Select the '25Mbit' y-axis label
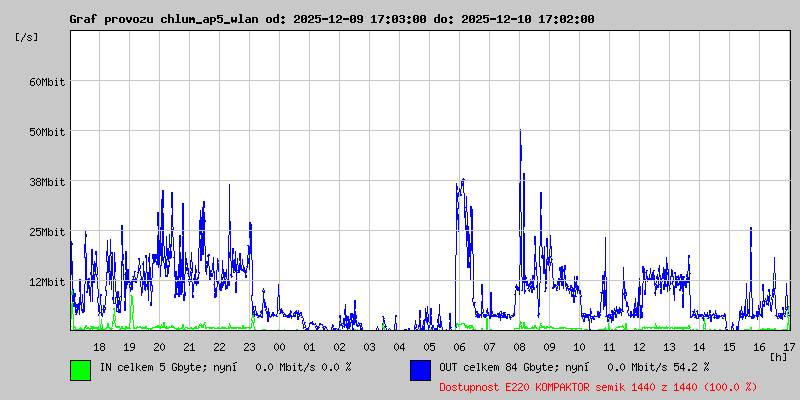The width and height of the screenshot is (800, 400). (x=47, y=232)
